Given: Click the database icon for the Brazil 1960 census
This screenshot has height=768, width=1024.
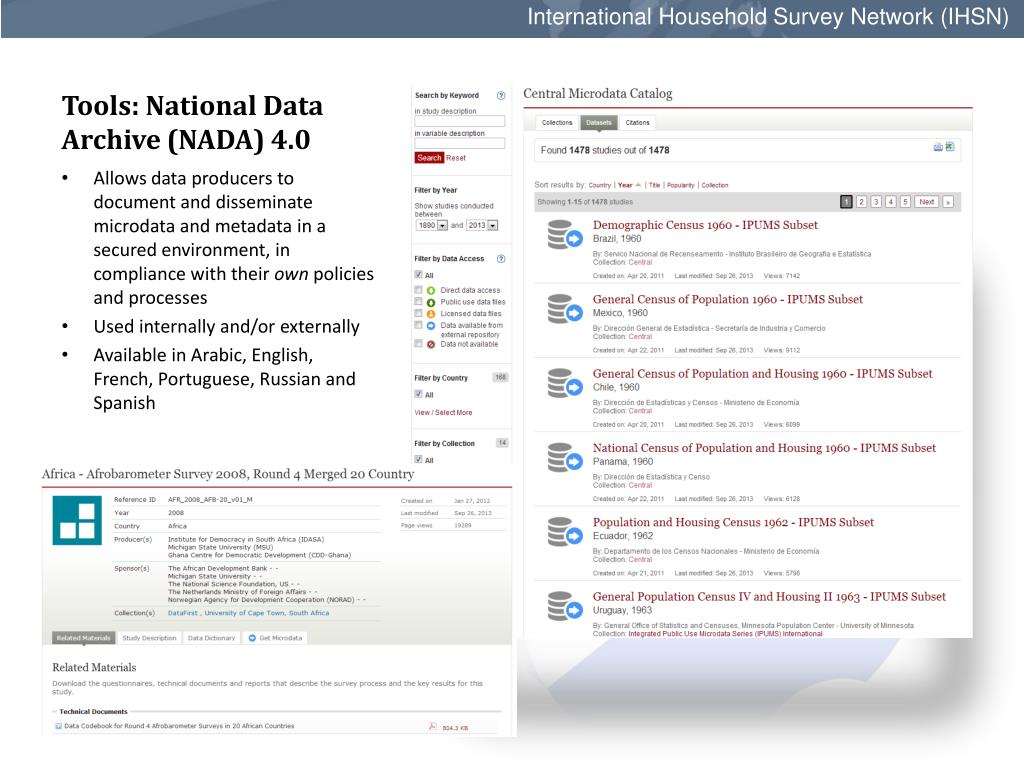Looking at the screenshot, I should tap(564, 235).
